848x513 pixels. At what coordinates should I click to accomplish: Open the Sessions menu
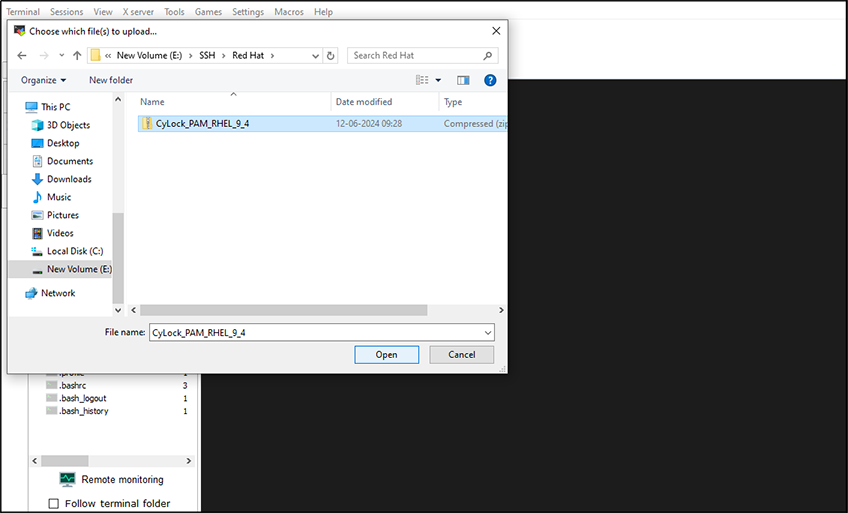67,12
